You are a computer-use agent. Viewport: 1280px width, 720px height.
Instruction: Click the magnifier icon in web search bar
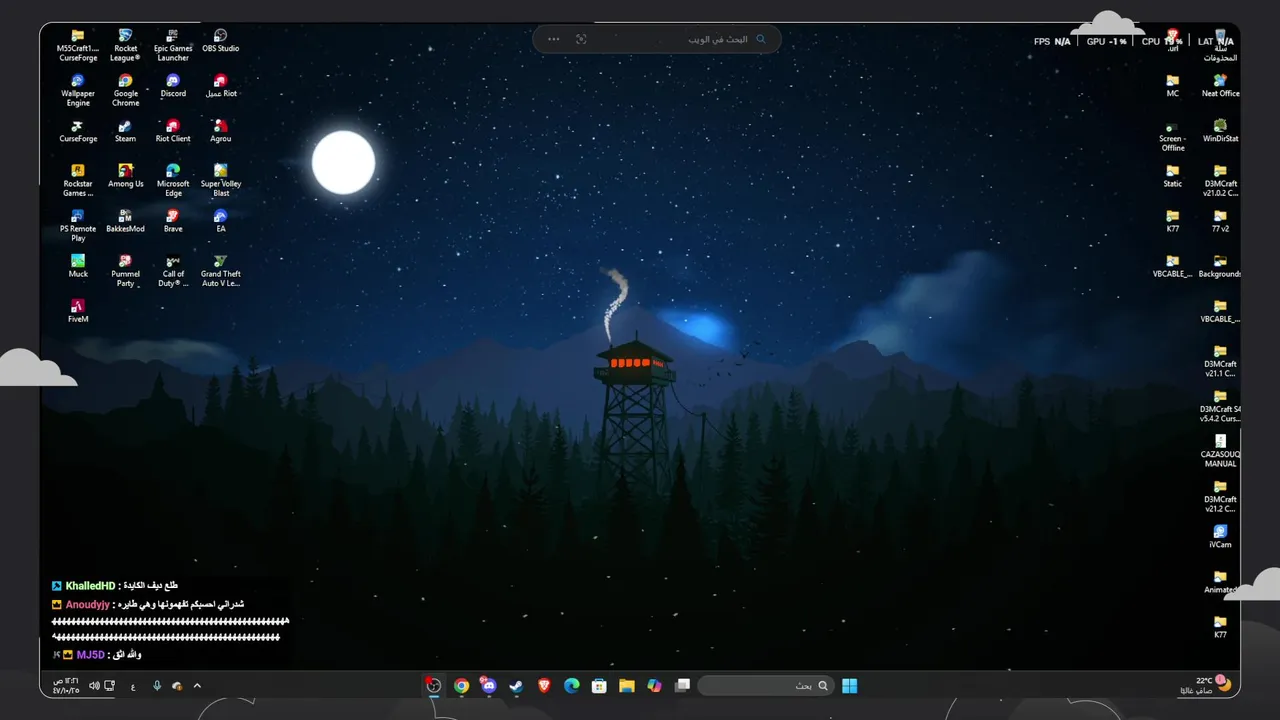click(761, 39)
